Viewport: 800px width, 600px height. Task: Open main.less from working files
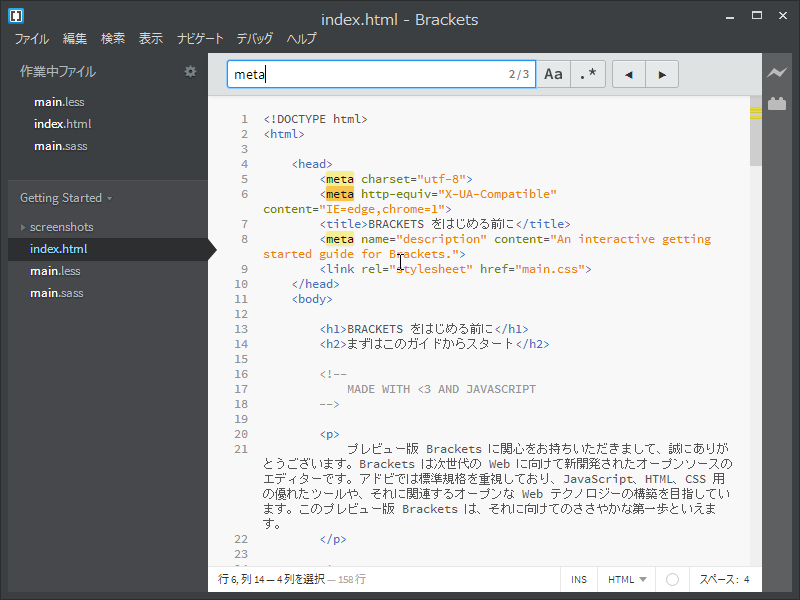pyautogui.click(x=58, y=102)
